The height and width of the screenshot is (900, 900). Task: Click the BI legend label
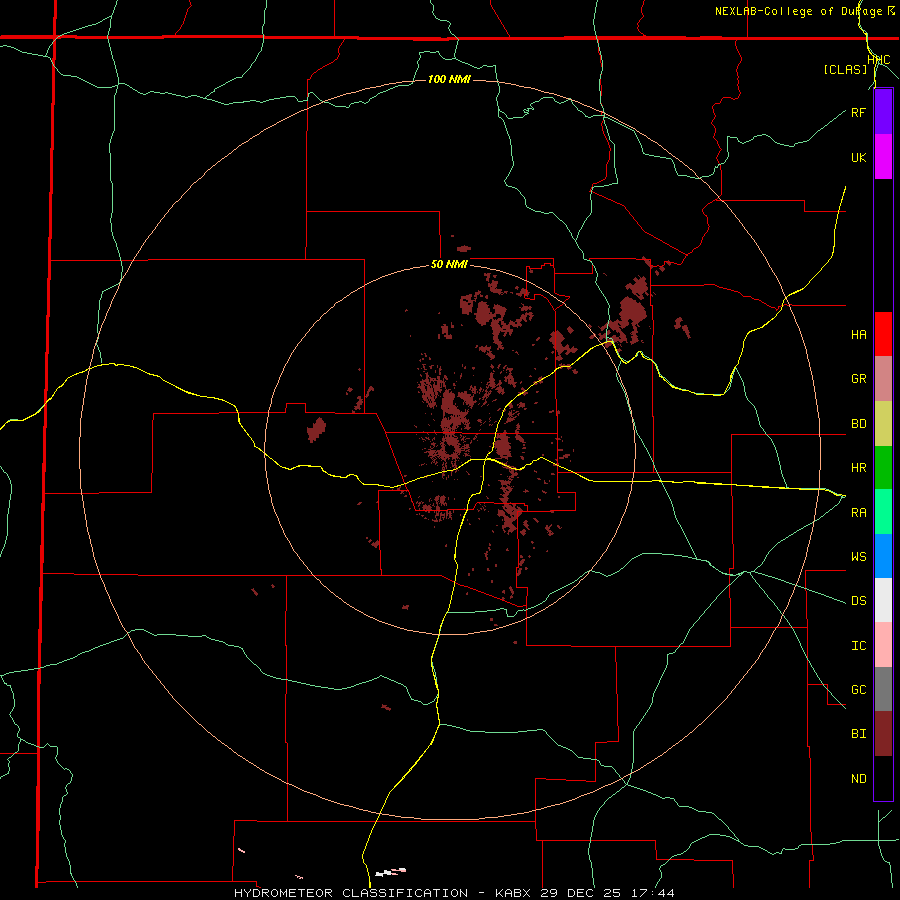(859, 734)
